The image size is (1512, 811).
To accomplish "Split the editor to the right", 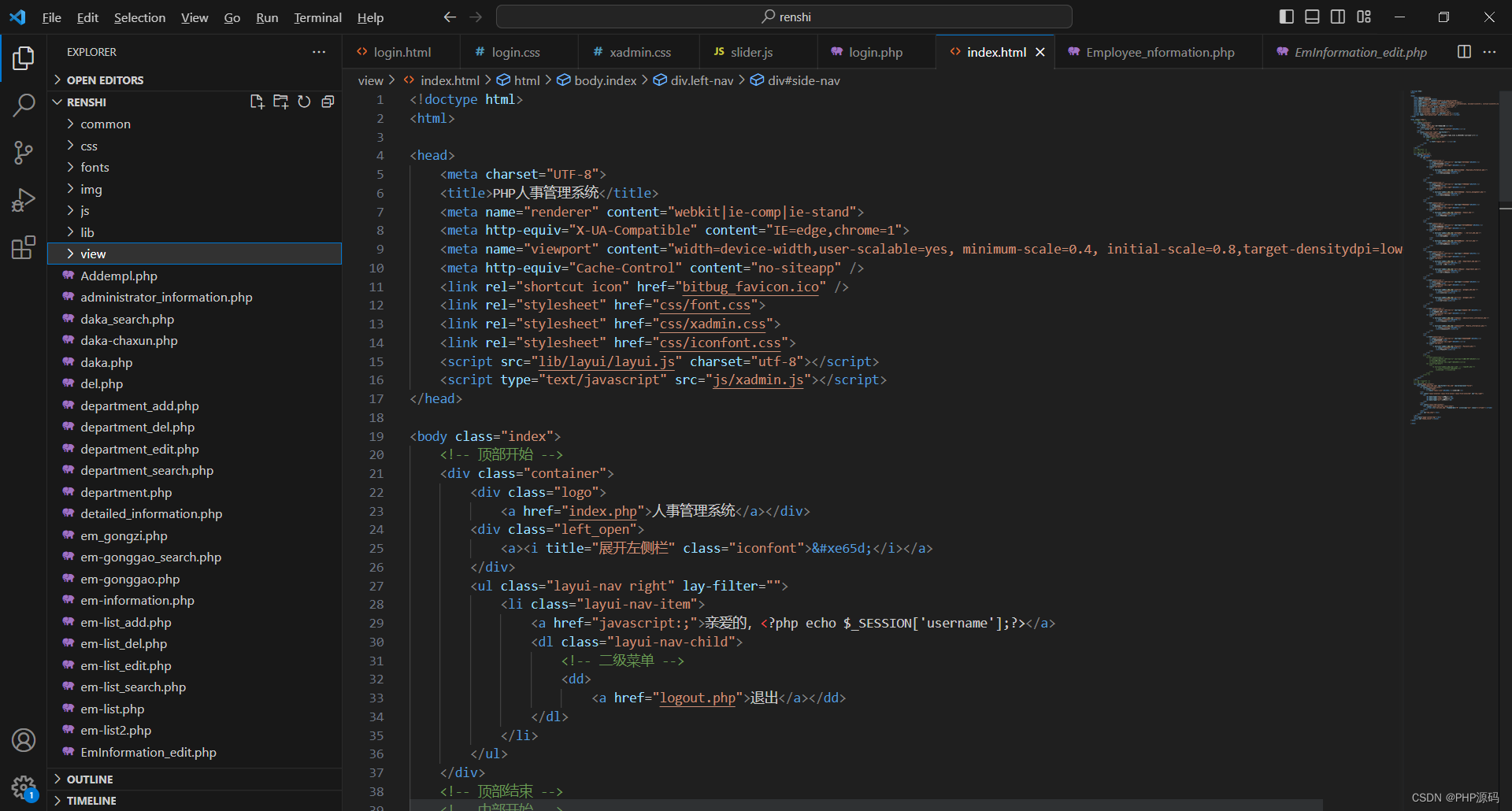I will point(1464,52).
